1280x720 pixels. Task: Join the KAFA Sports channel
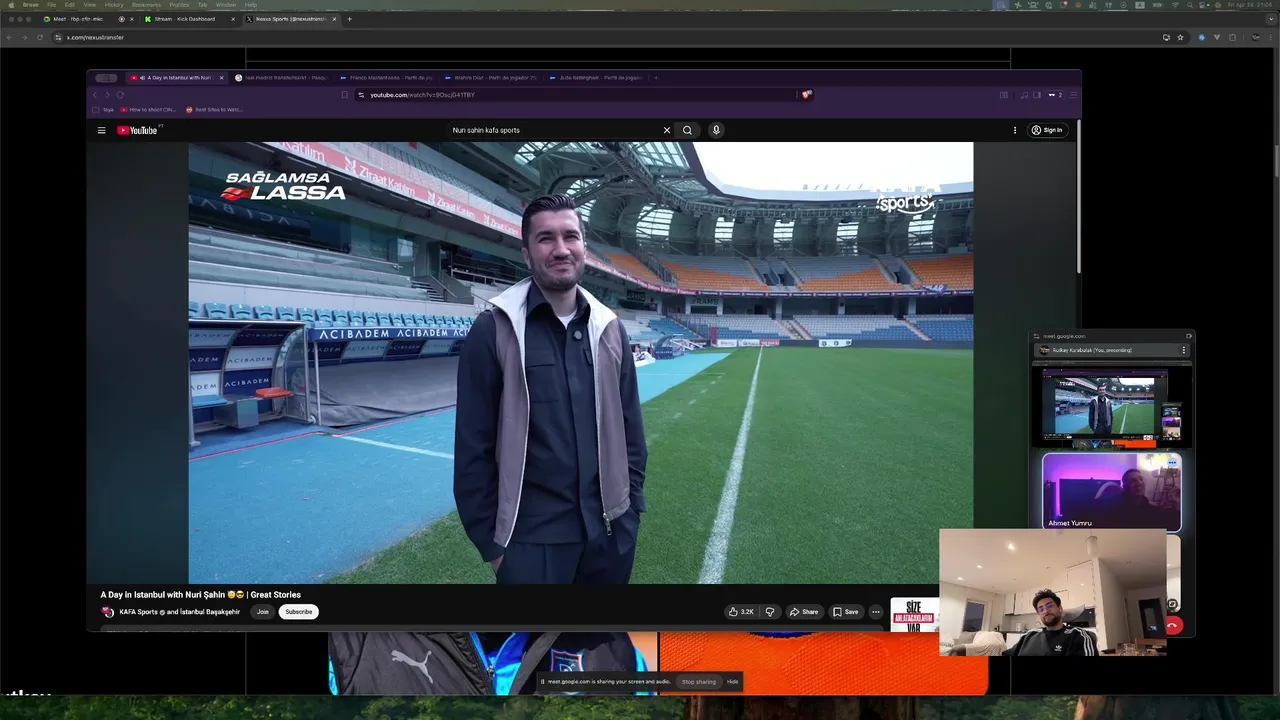point(262,612)
